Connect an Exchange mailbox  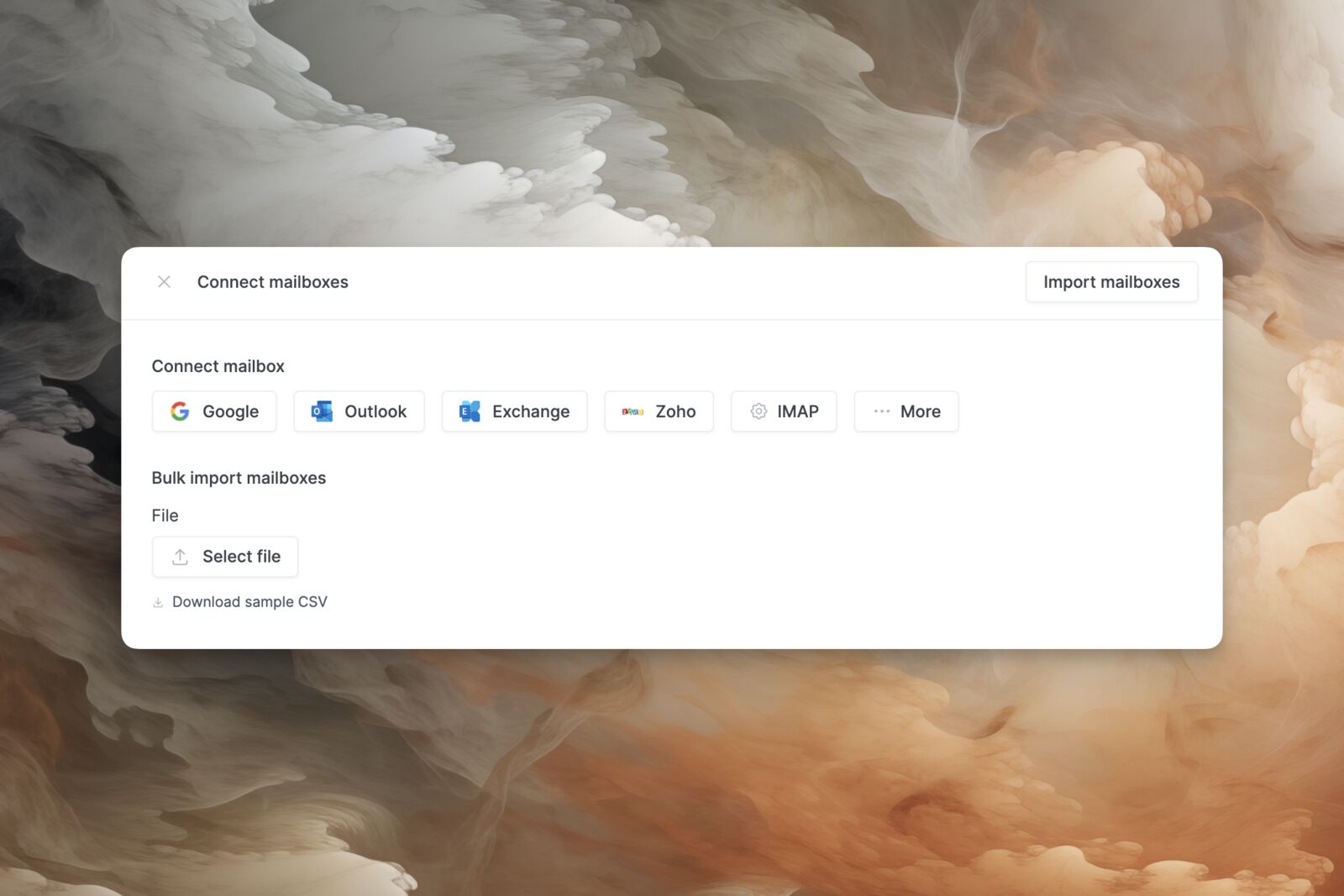point(514,411)
